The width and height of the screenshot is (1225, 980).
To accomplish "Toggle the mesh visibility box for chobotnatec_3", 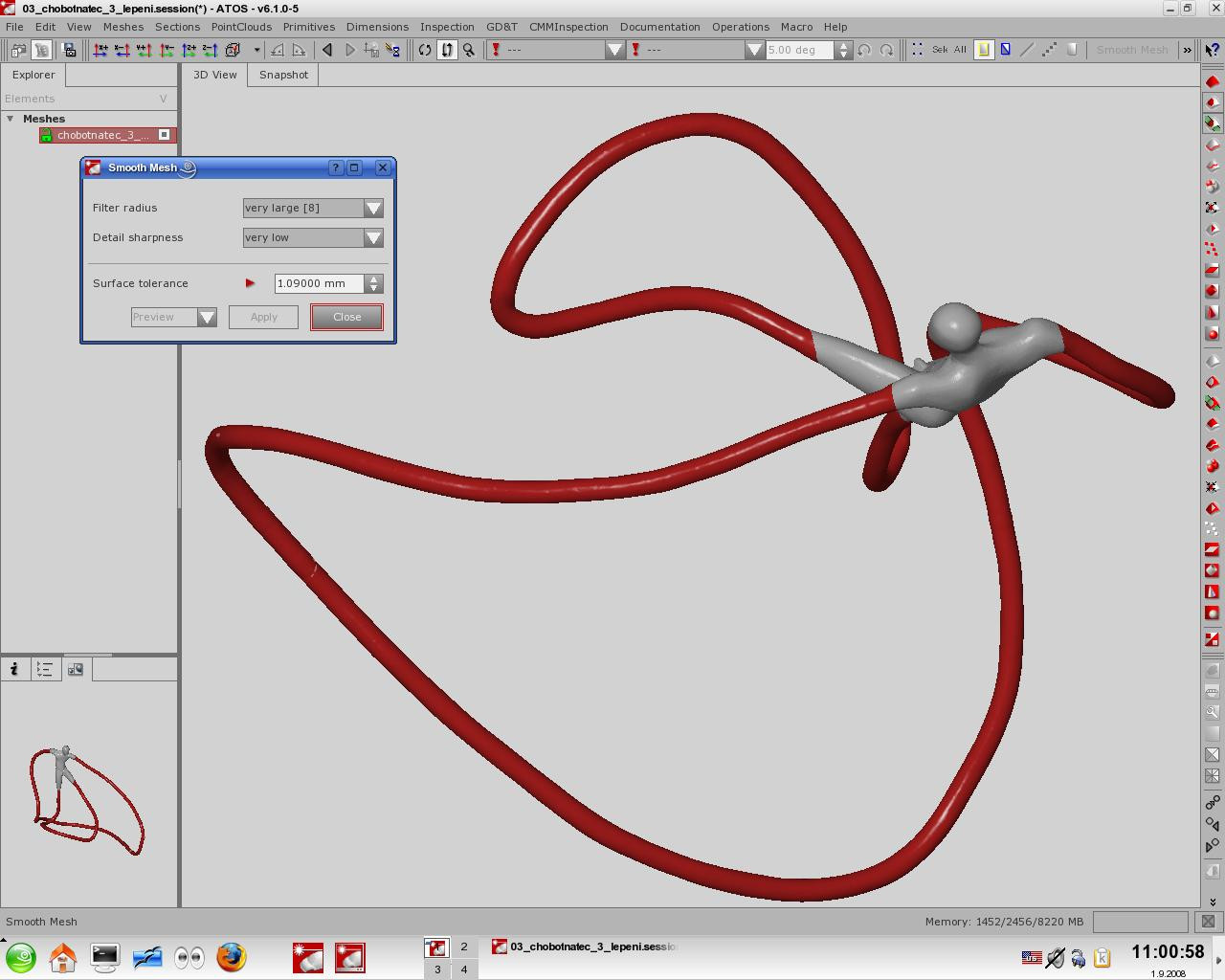I will (x=164, y=135).
